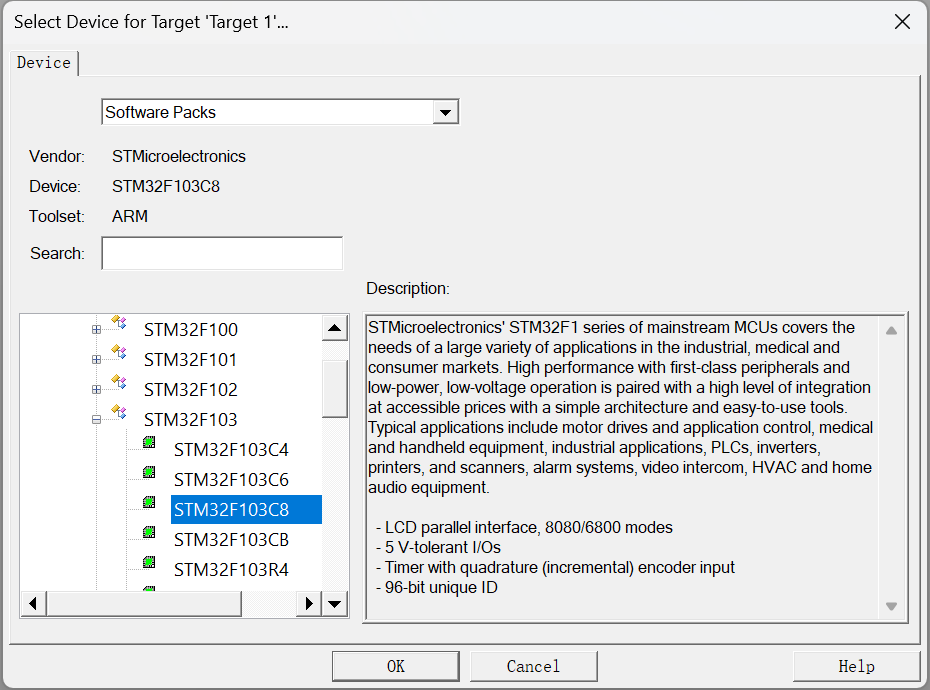Click the description scroll-up arrow
This screenshot has width=930, height=690.
[891, 330]
